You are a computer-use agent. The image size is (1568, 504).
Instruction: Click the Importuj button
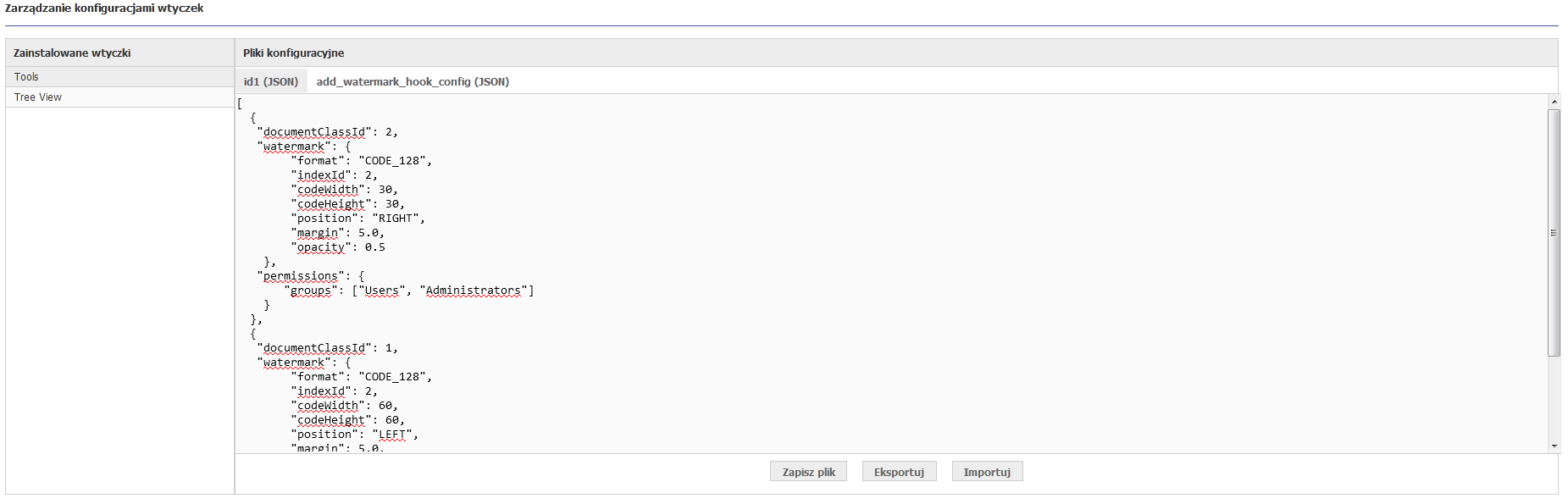click(987, 472)
